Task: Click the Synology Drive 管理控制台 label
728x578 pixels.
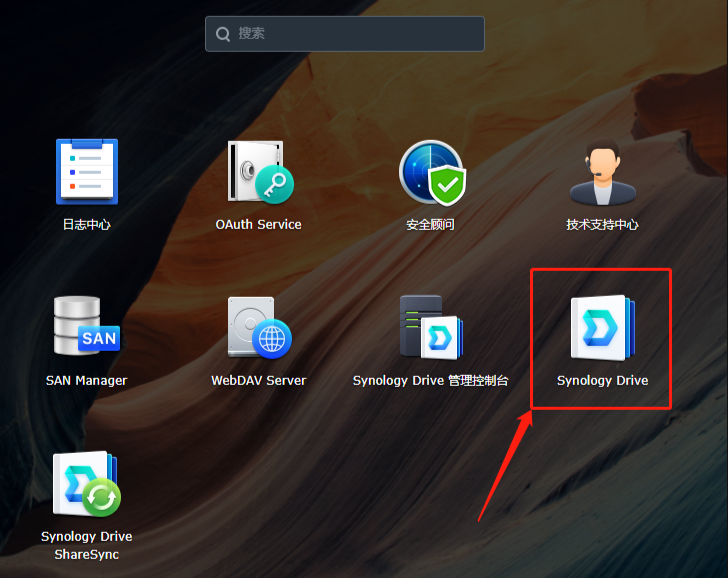Action: (431, 381)
